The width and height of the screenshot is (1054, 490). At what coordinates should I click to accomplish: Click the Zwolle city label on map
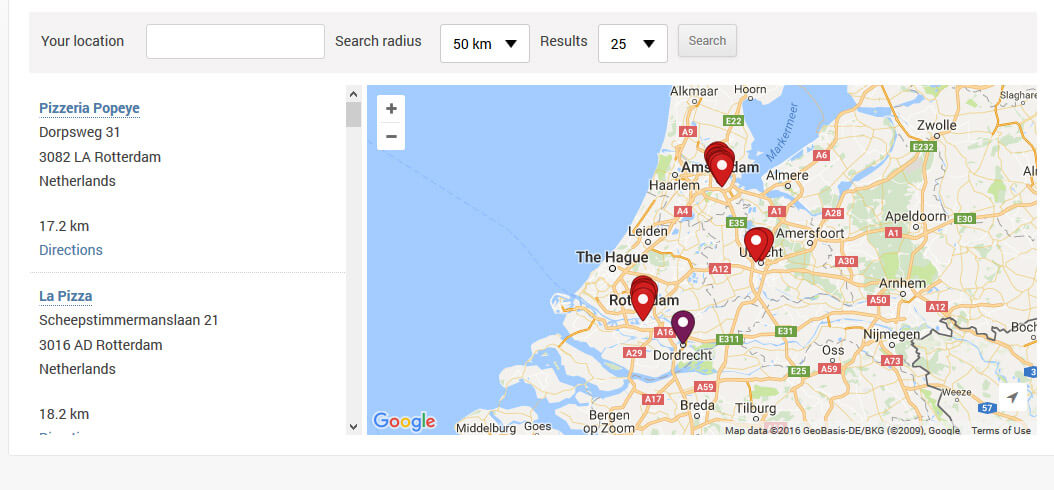(x=937, y=125)
